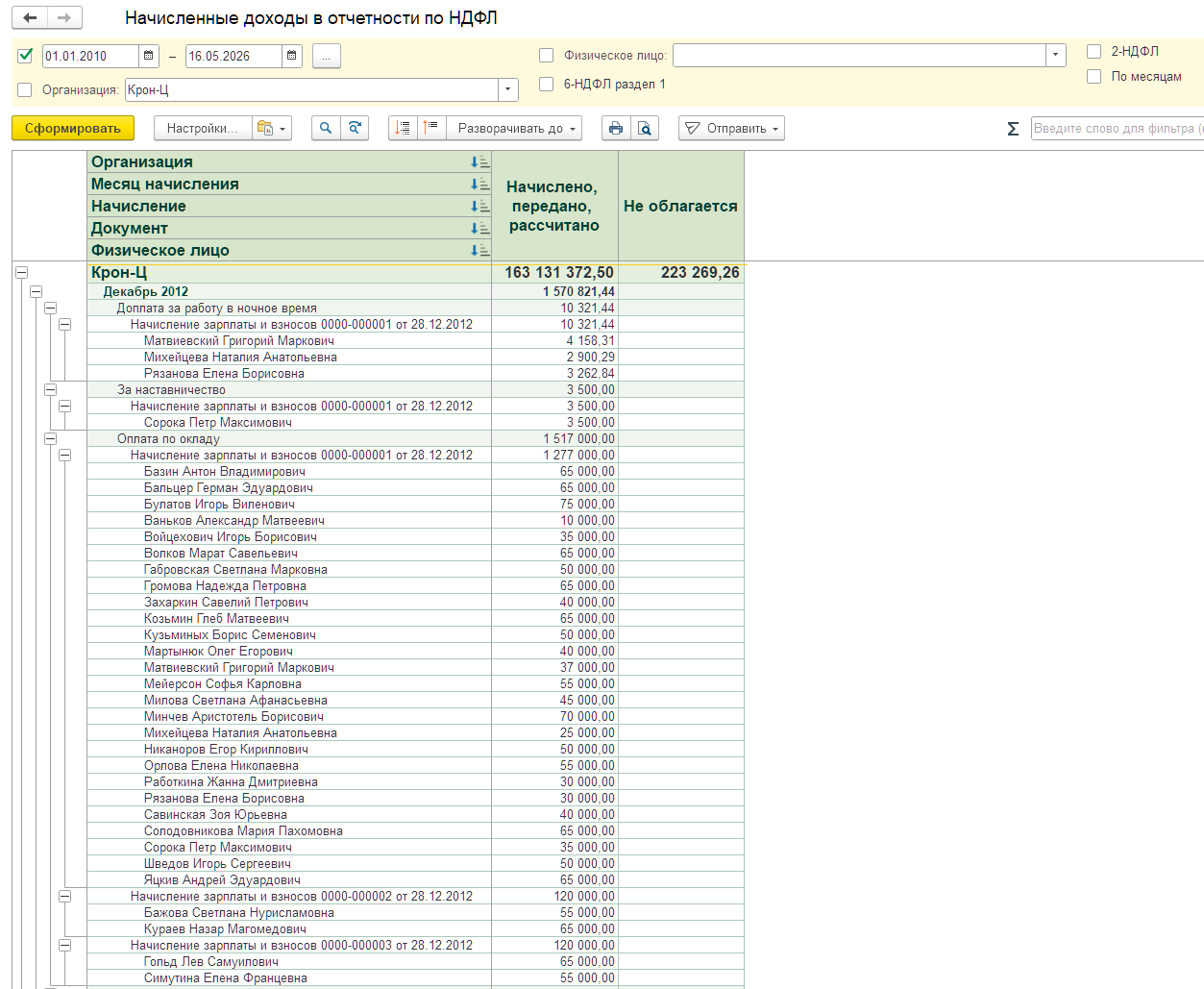
Task: Select the Начислено, передано, рассчитано header
Action: tap(554, 206)
